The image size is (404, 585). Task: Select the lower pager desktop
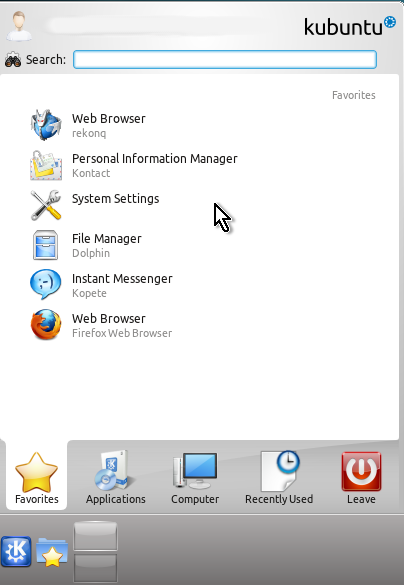point(95,567)
